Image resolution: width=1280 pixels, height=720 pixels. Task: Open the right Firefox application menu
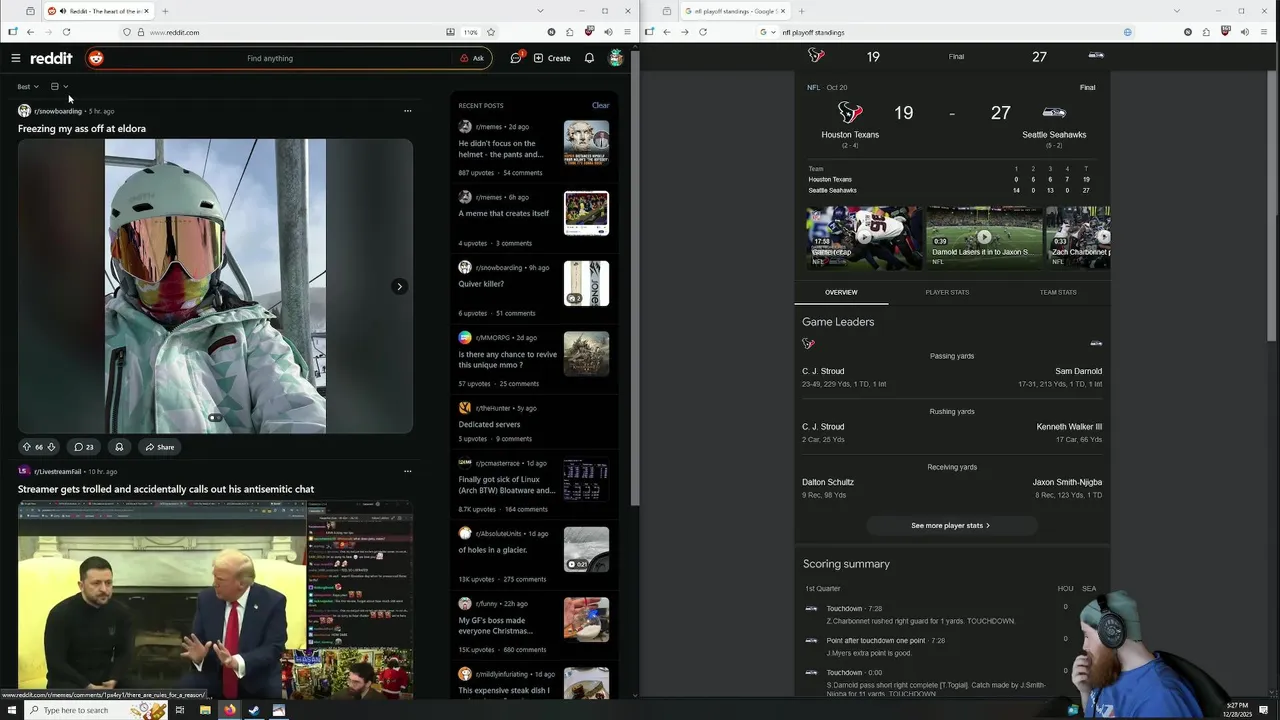coord(1264,32)
